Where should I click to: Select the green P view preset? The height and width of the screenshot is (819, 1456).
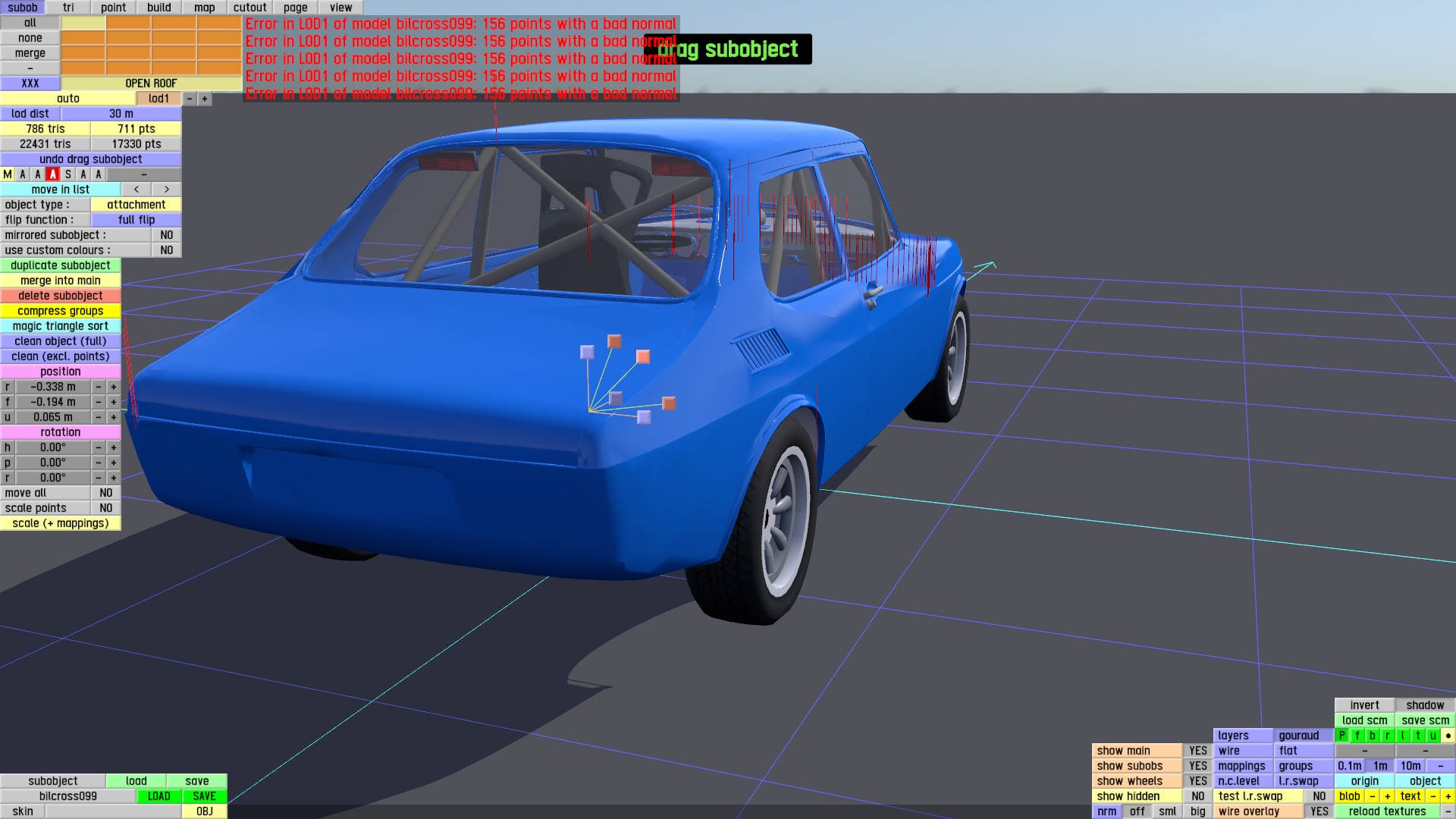1342,736
